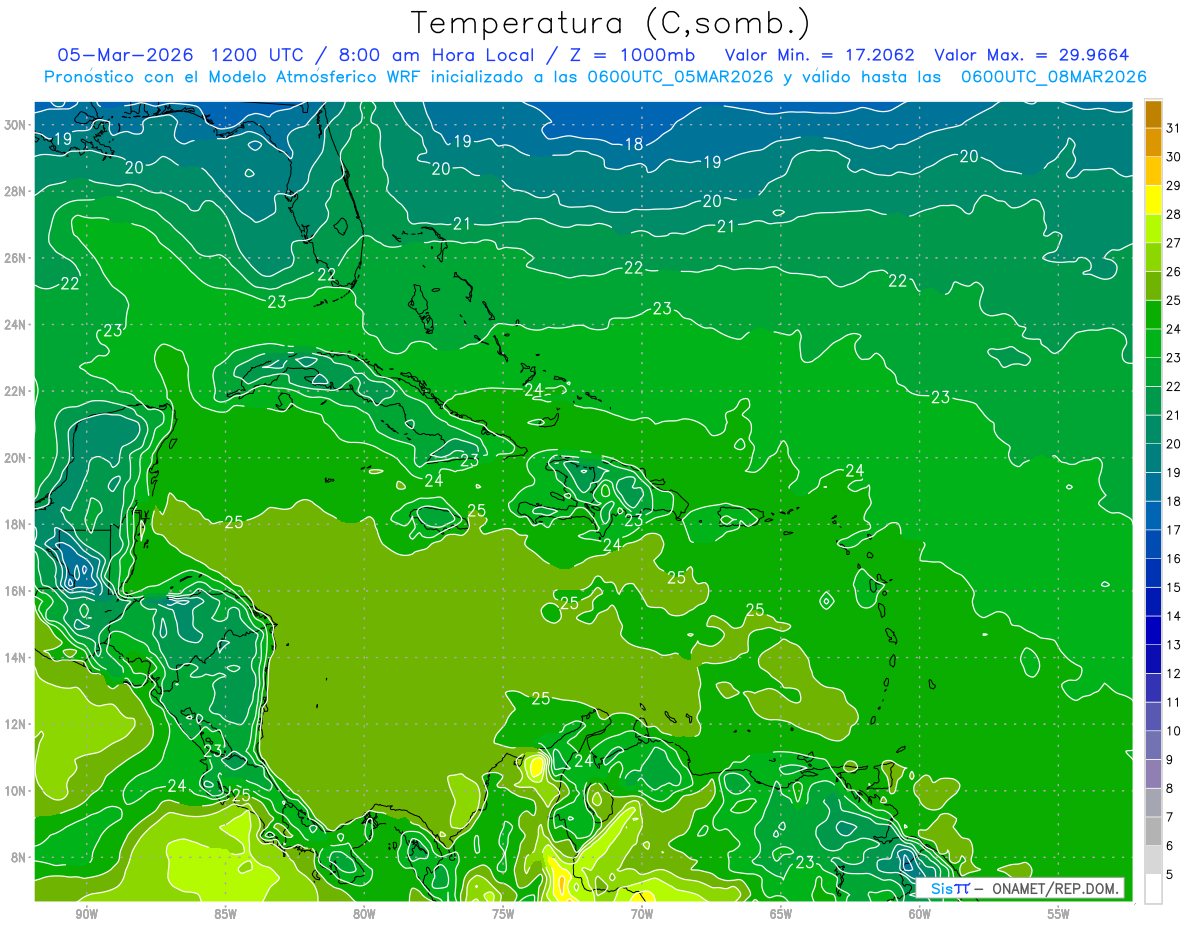Click the "90W" longitude axis label
Screen dimensions: 1200x927
[x=86, y=914]
